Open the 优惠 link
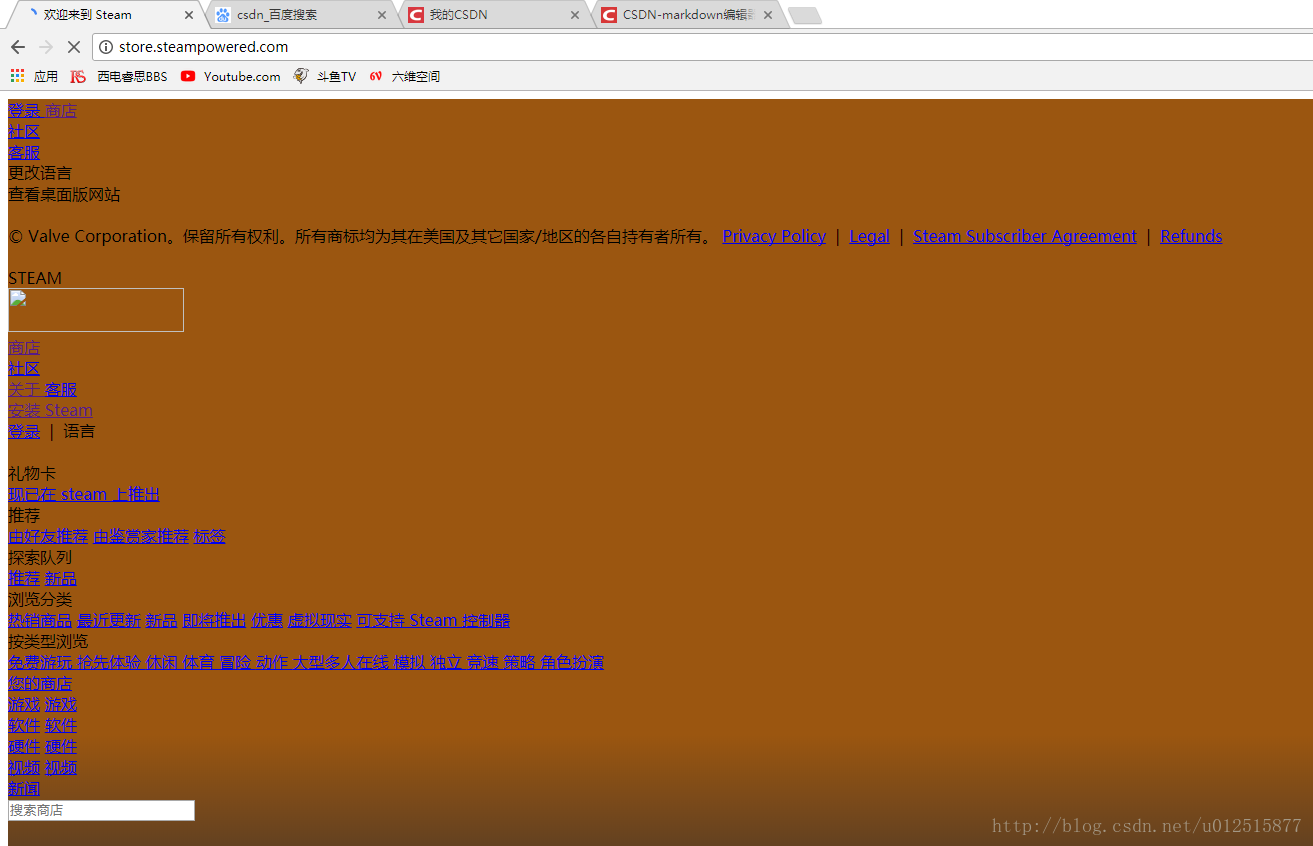This screenshot has height=846, width=1313. coord(267,620)
